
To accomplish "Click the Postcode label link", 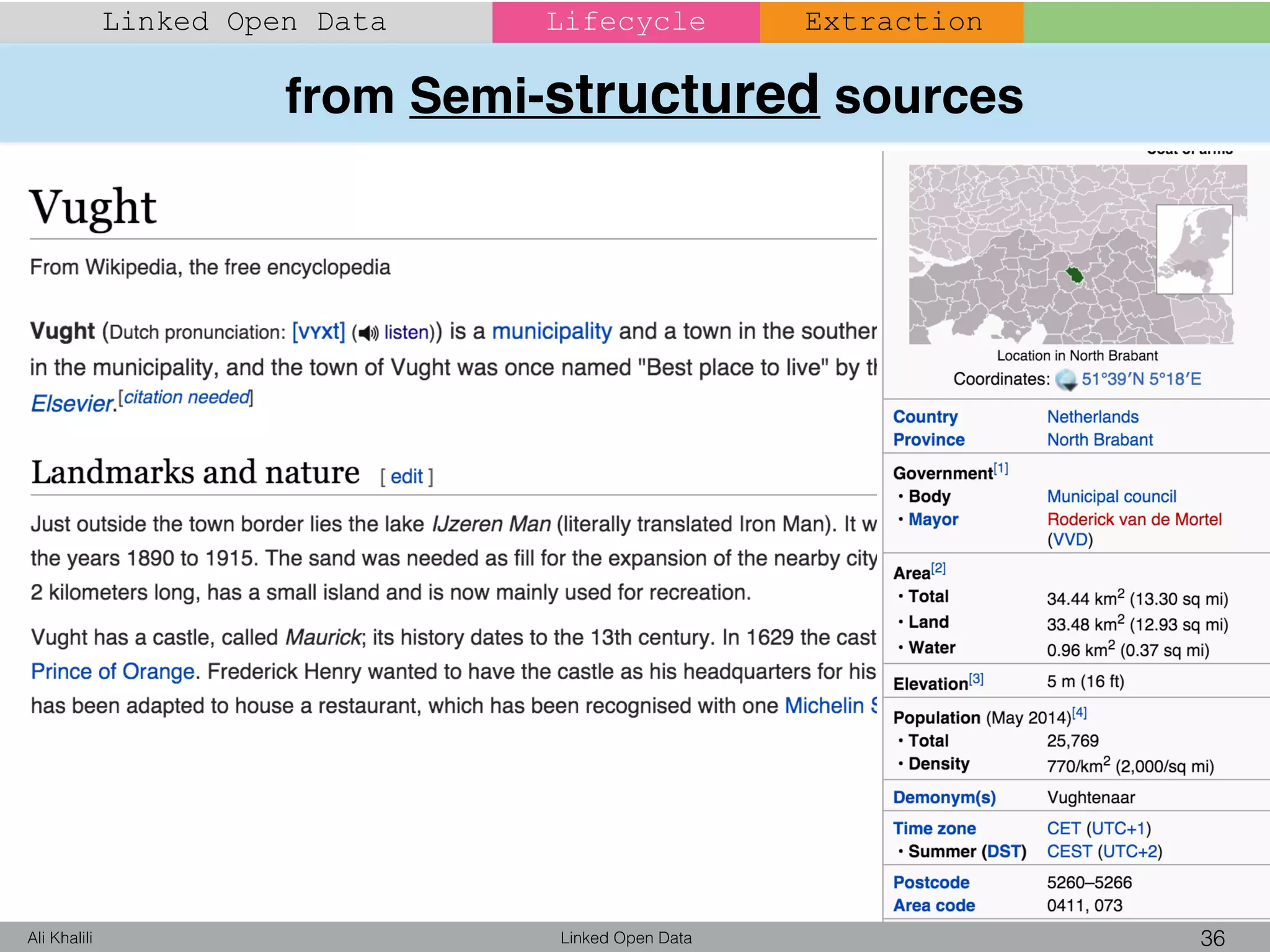I will pos(931,883).
